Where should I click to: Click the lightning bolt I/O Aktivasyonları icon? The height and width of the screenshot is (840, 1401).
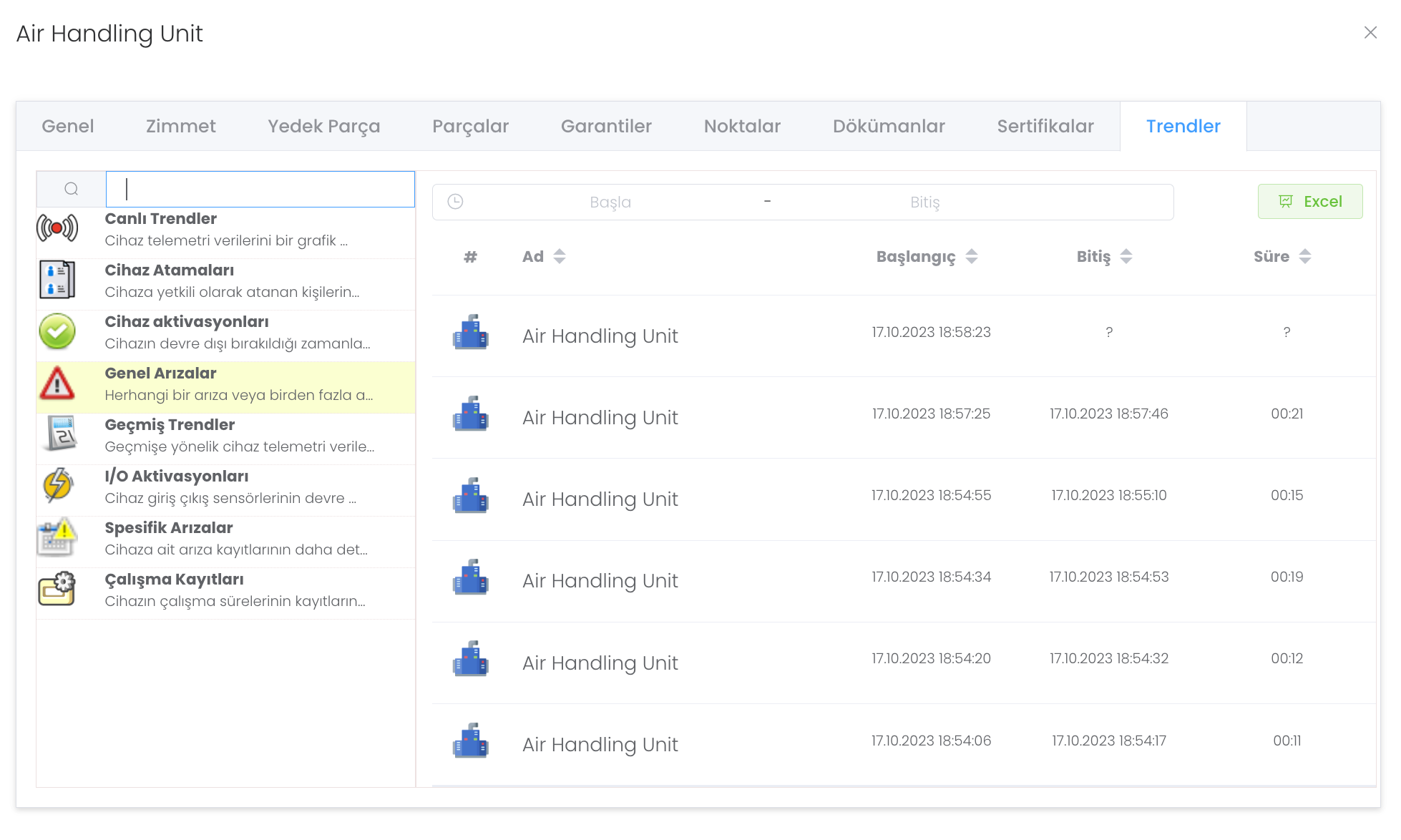[x=57, y=486]
